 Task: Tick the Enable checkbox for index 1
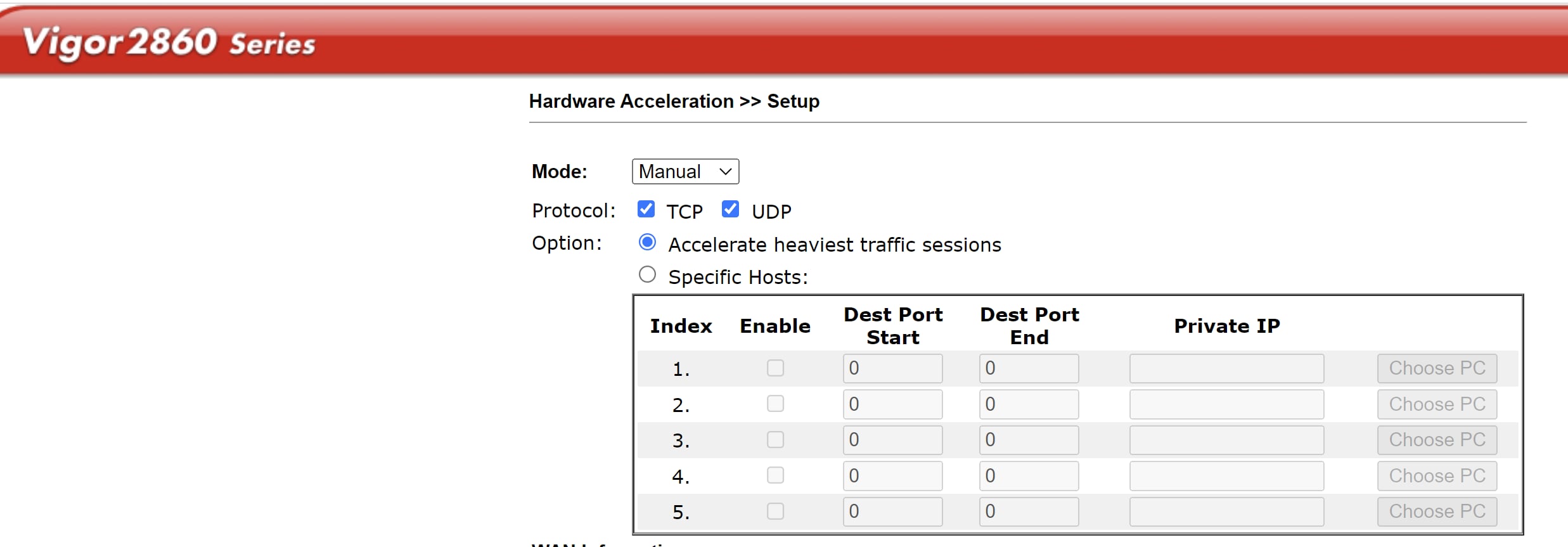tap(775, 368)
